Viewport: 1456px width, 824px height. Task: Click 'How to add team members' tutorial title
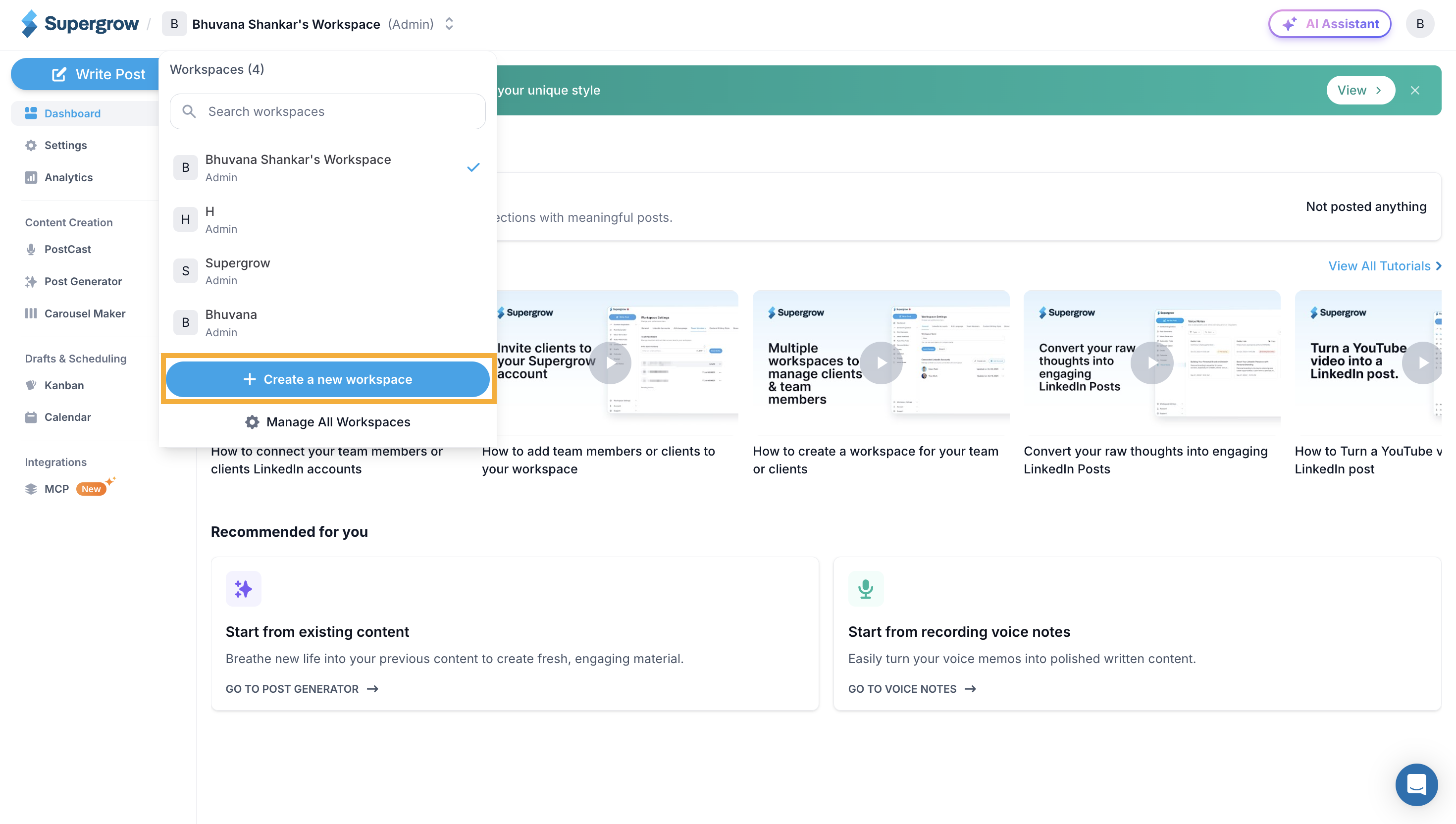pyautogui.click(x=598, y=460)
